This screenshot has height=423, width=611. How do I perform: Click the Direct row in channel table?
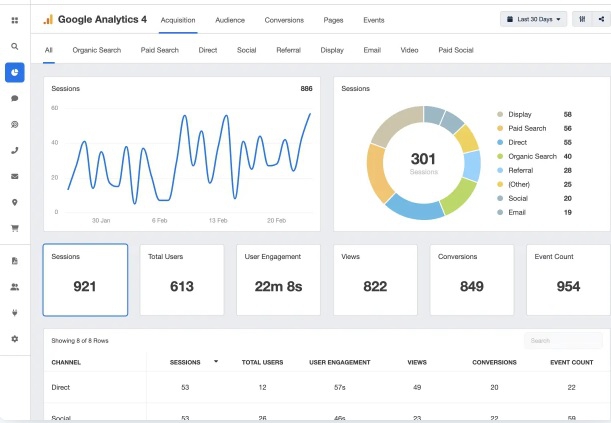point(327,387)
